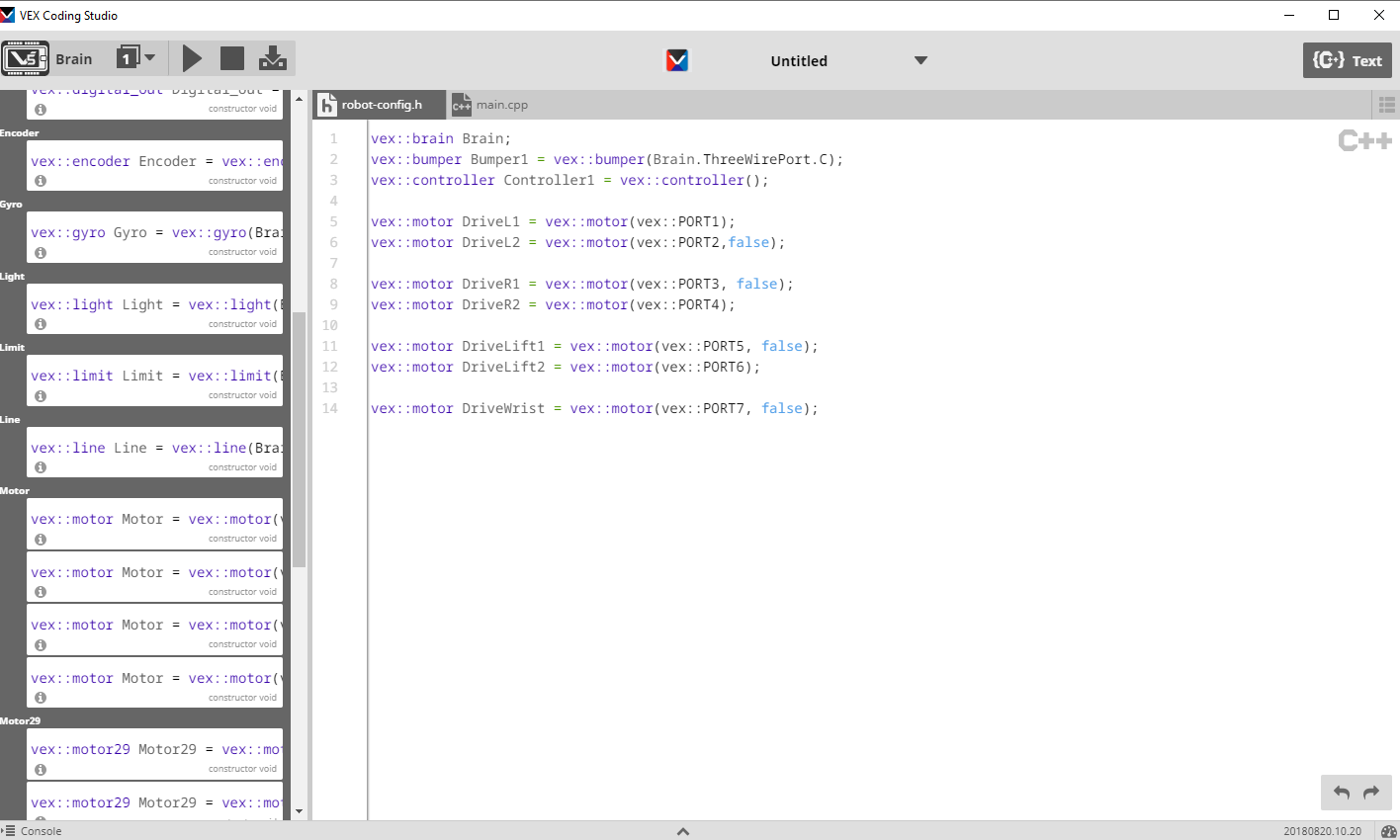Click the Motor29 category header
1400x840 pixels.
pyautogui.click(x=20, y=721)
